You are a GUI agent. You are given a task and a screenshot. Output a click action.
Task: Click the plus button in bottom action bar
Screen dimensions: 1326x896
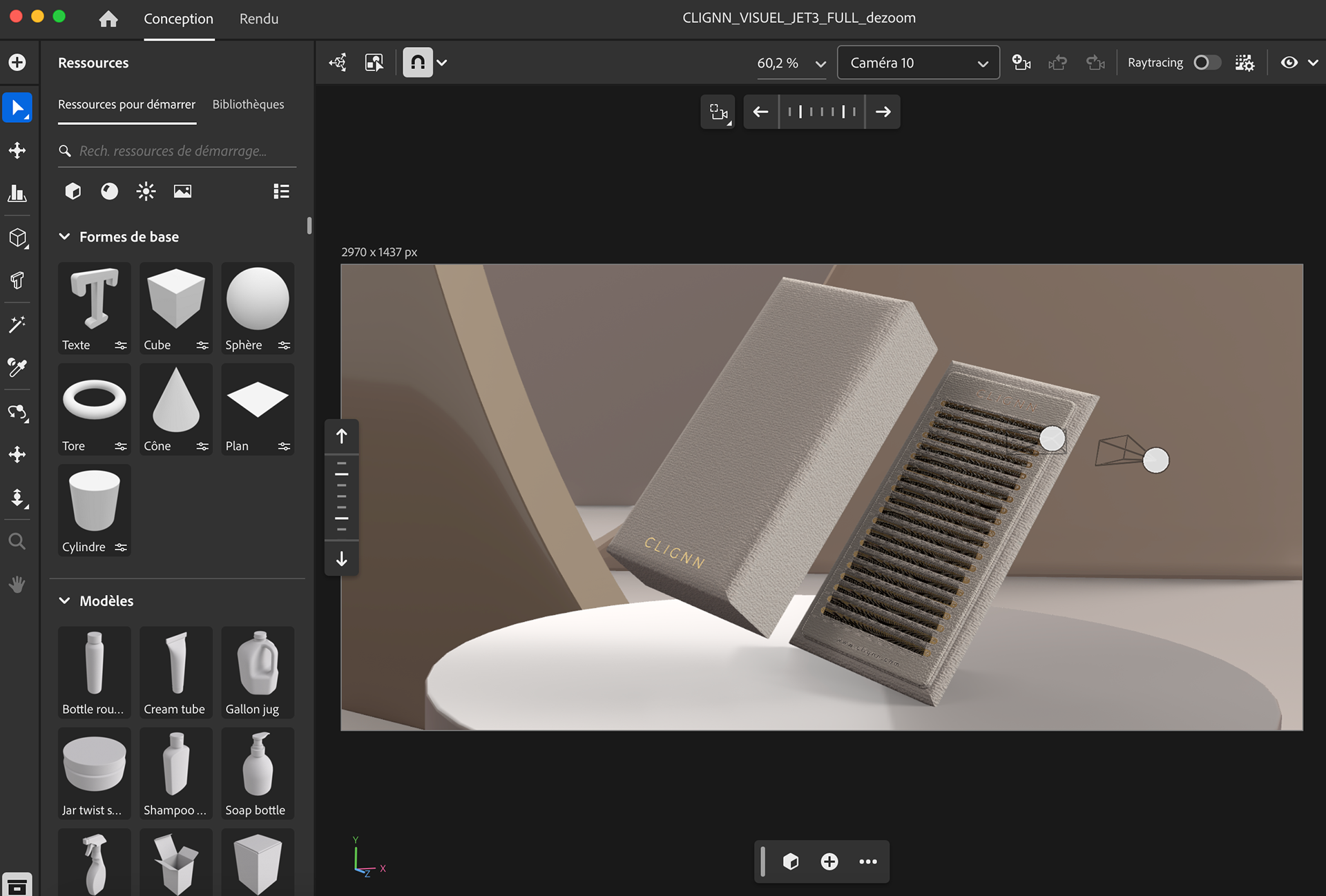pos(829,861)
